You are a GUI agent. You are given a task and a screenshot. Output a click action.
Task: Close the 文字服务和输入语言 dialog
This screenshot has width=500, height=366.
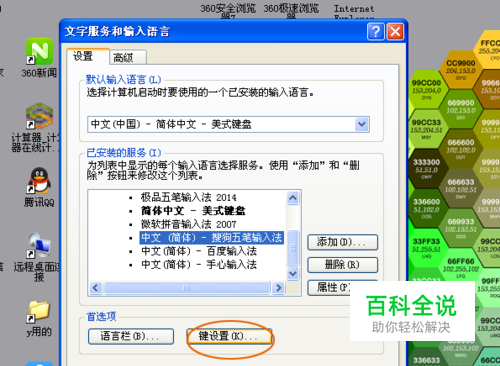pyautogui.click(x=395, y=32)
